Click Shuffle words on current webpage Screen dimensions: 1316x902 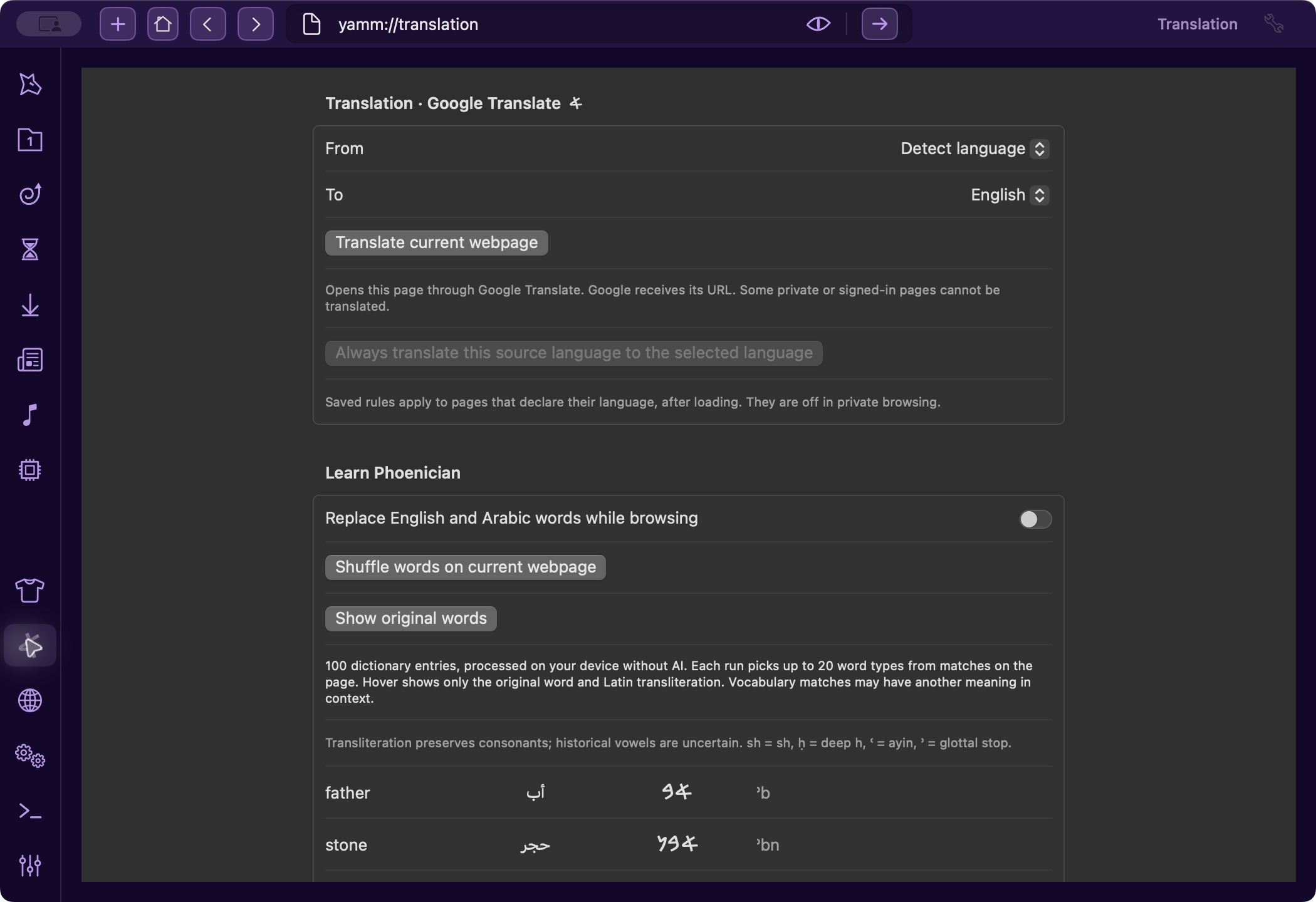pyautogui.click(x=466, y=568)
